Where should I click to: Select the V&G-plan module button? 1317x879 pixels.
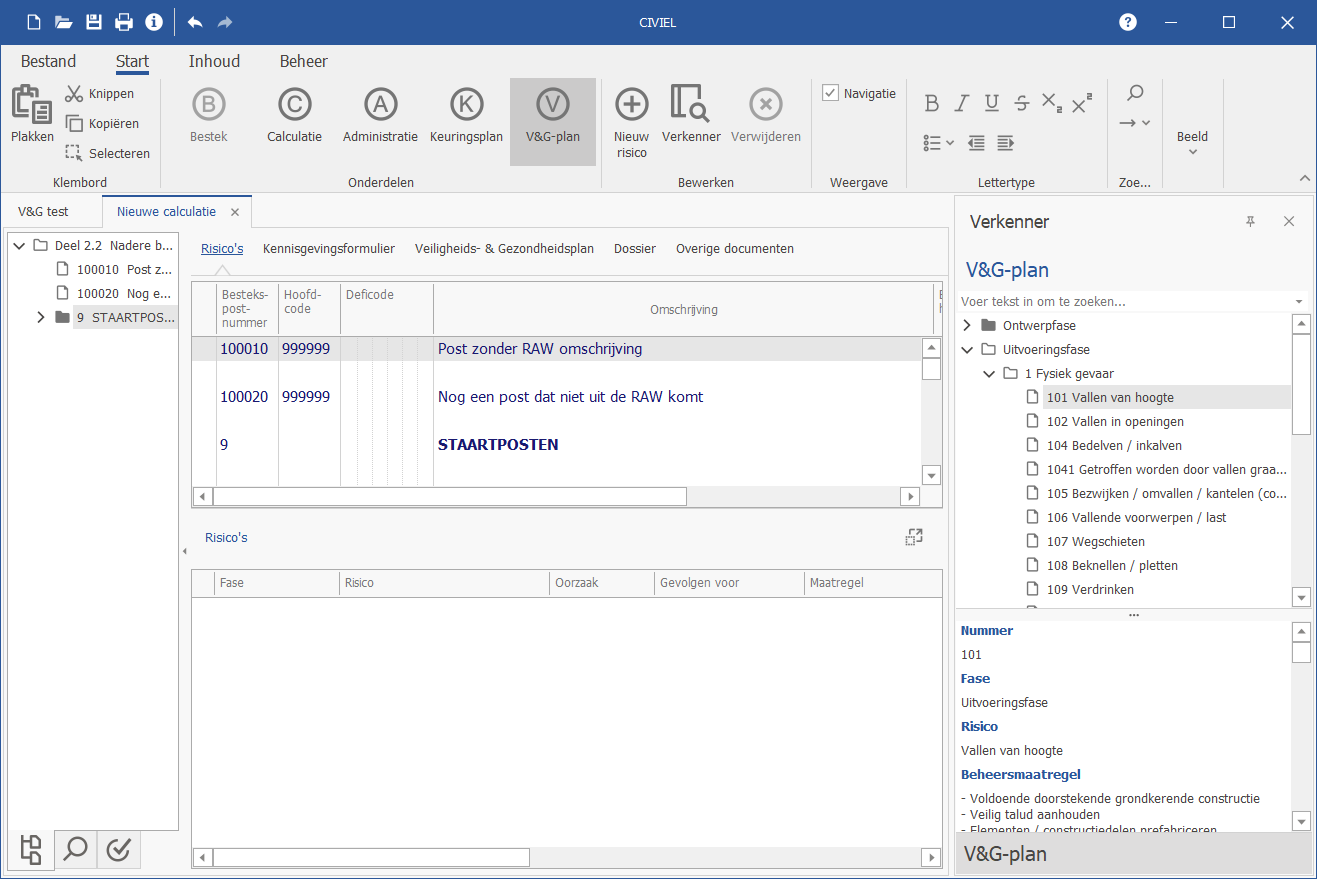click(553, 121)
